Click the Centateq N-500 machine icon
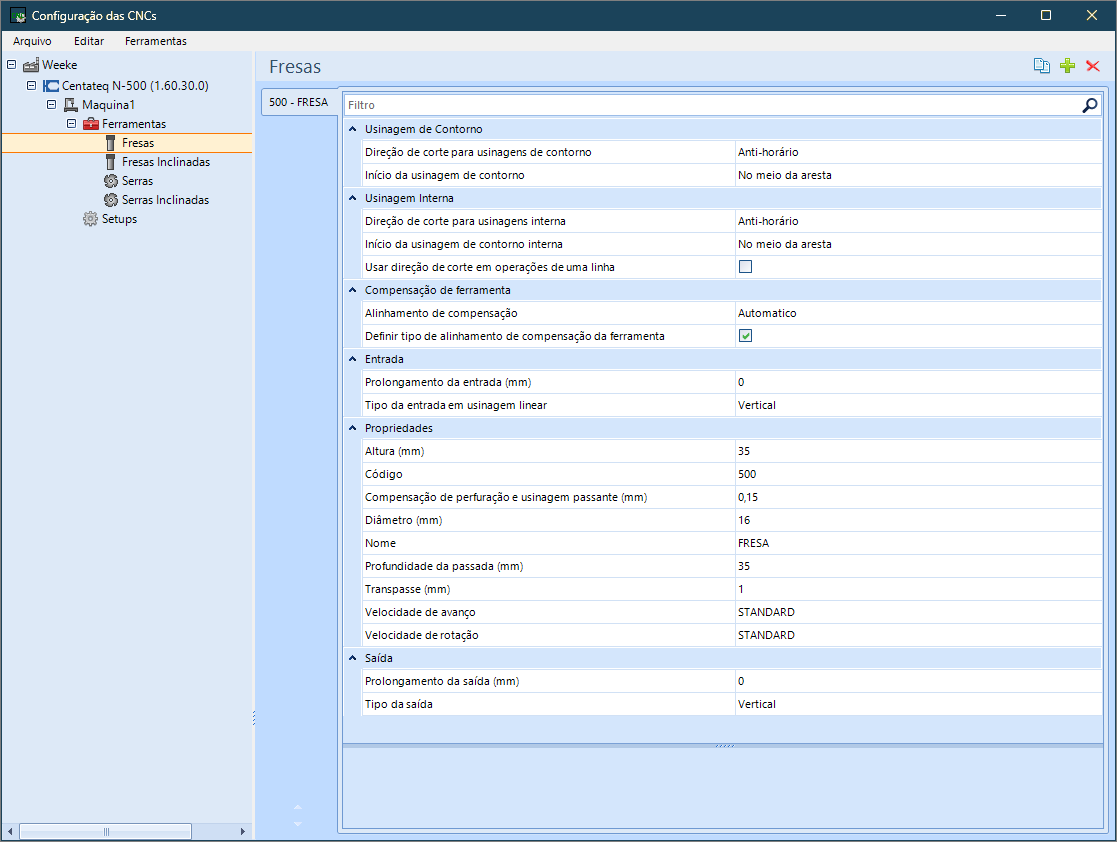Image resolution: width=1117 pixels, height=842 pixels. tap(51, 86)
